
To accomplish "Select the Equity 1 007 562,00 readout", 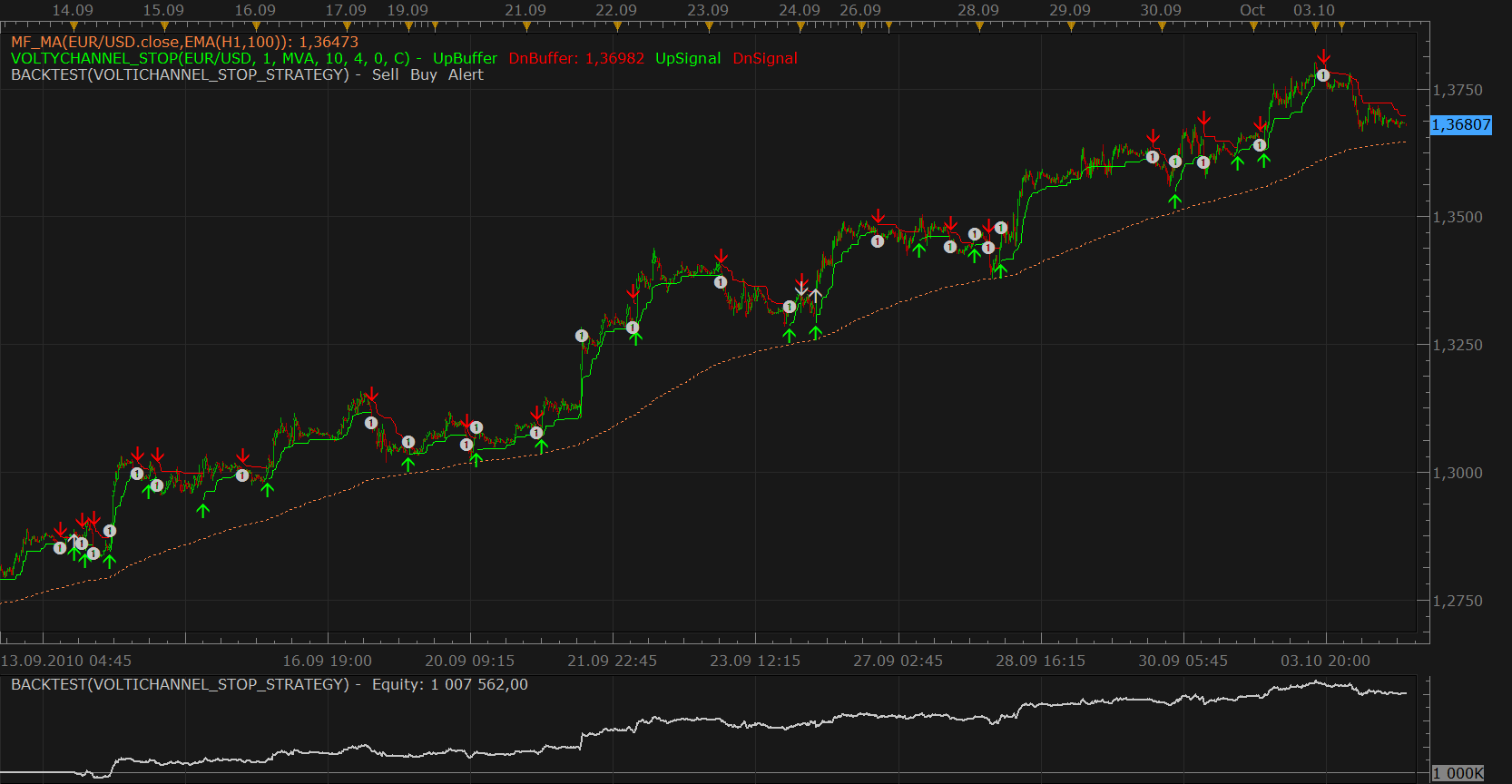I will [450, 684].
